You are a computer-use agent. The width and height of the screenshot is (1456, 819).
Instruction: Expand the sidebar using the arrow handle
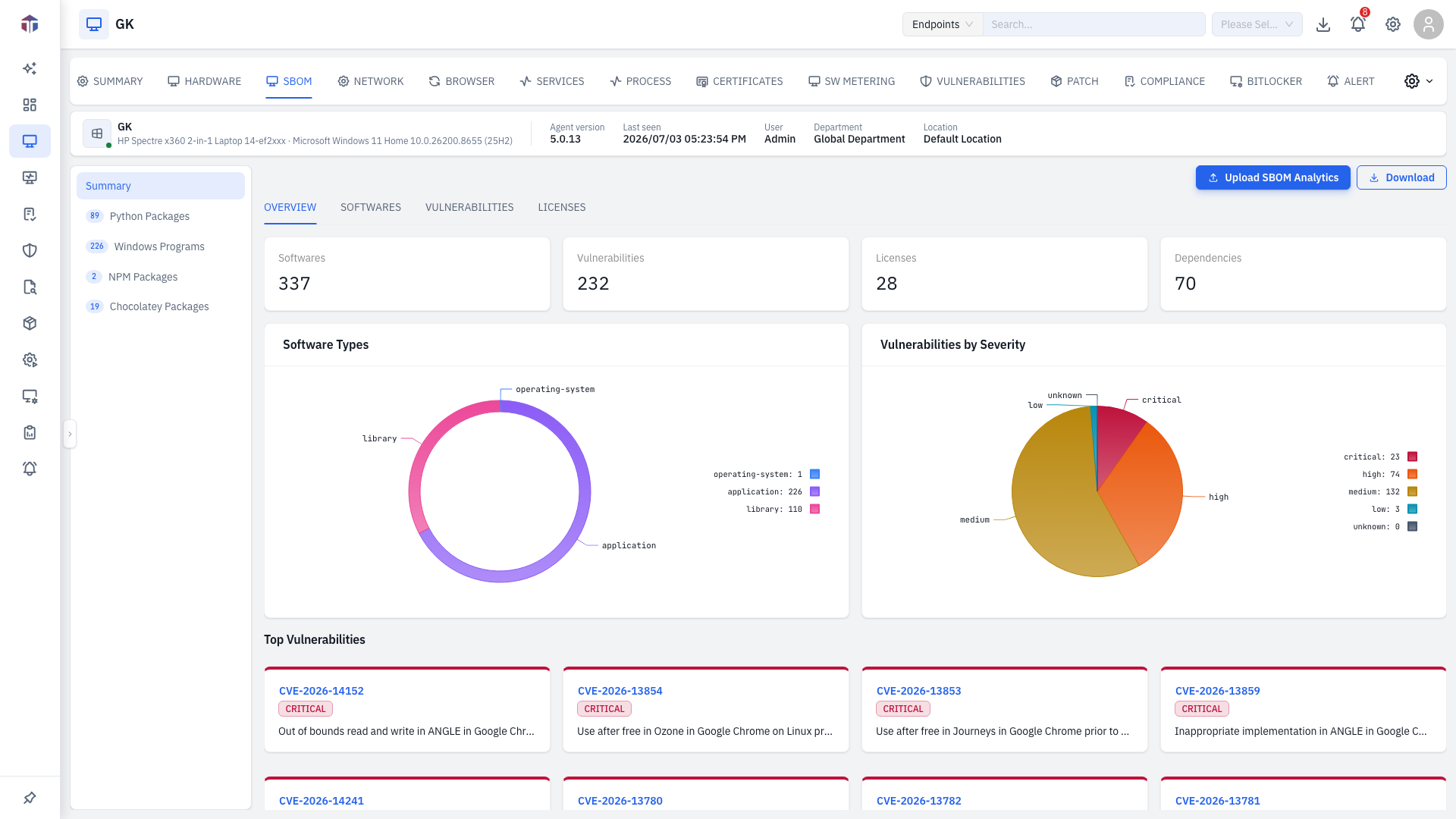[70, 434]
